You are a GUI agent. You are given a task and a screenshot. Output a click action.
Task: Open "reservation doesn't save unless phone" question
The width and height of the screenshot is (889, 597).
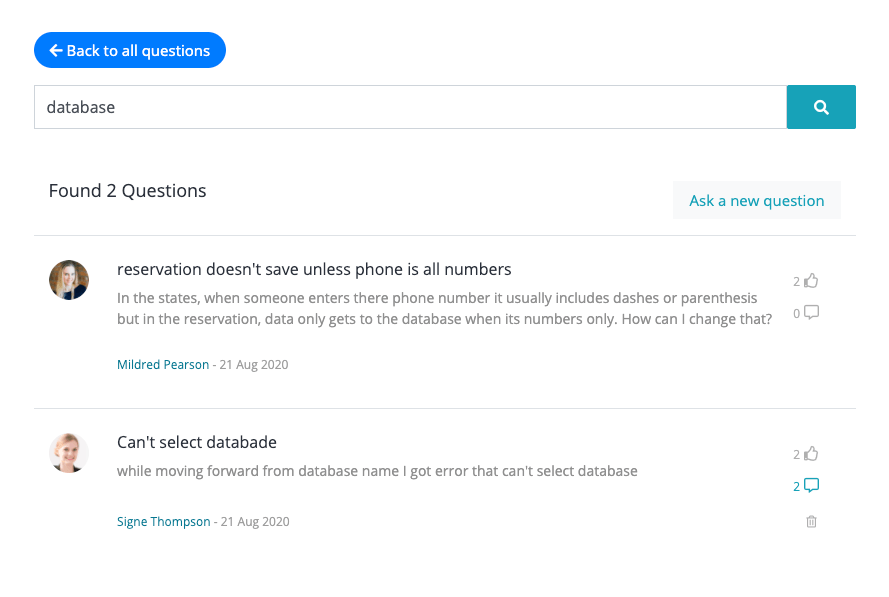(314, 269)
